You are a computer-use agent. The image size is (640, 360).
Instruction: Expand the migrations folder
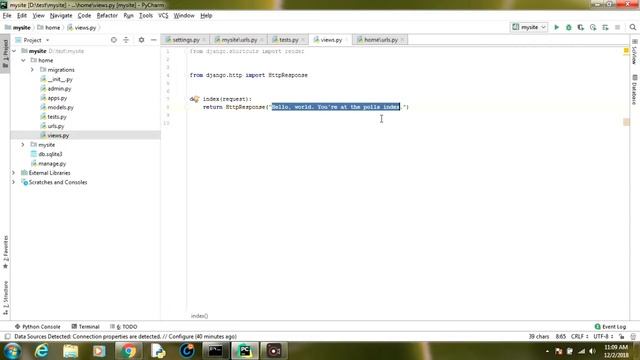32,70
